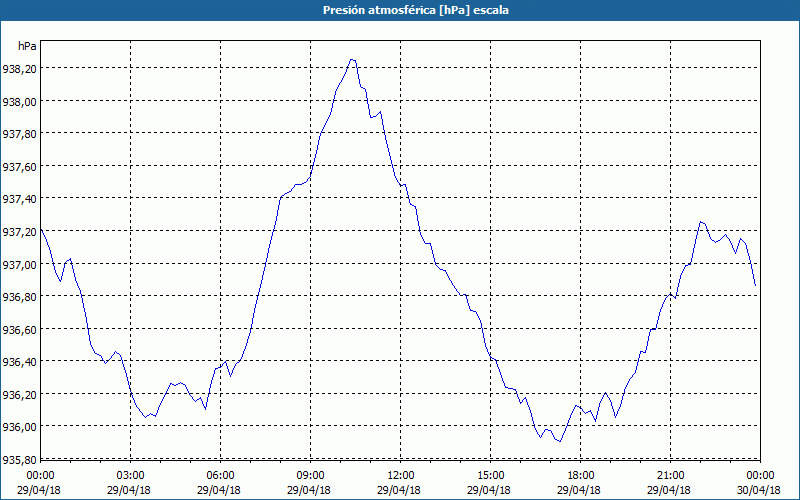Select the 936,00 y-axis label
The width and height of the screenshot is (800, 500).
(19, 427)
